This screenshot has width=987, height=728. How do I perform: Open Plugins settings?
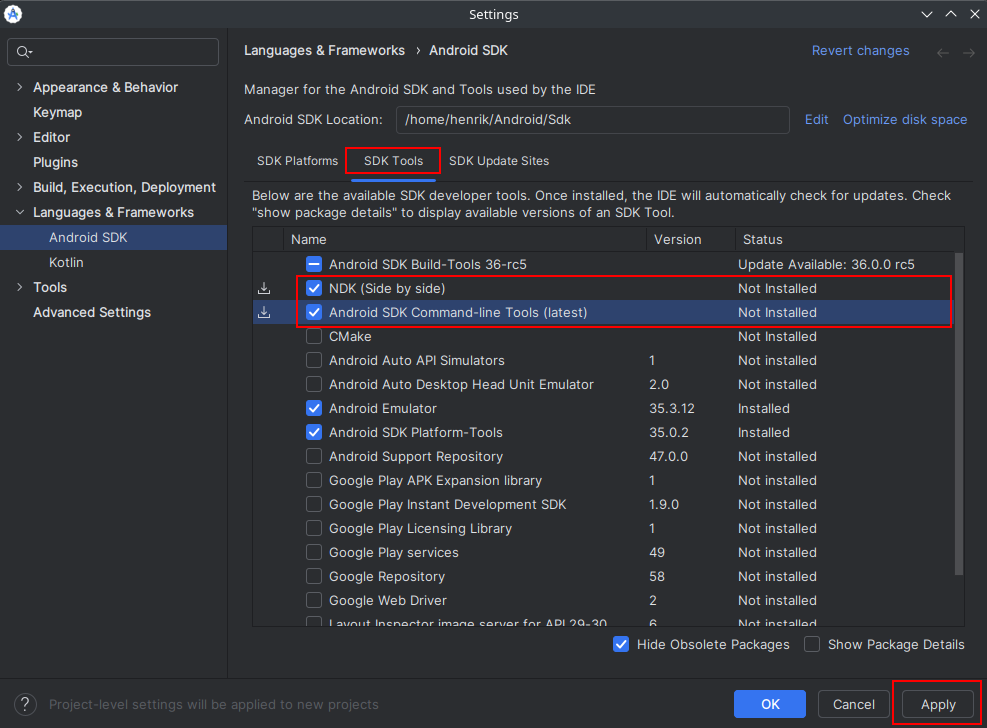click(55, 162)
